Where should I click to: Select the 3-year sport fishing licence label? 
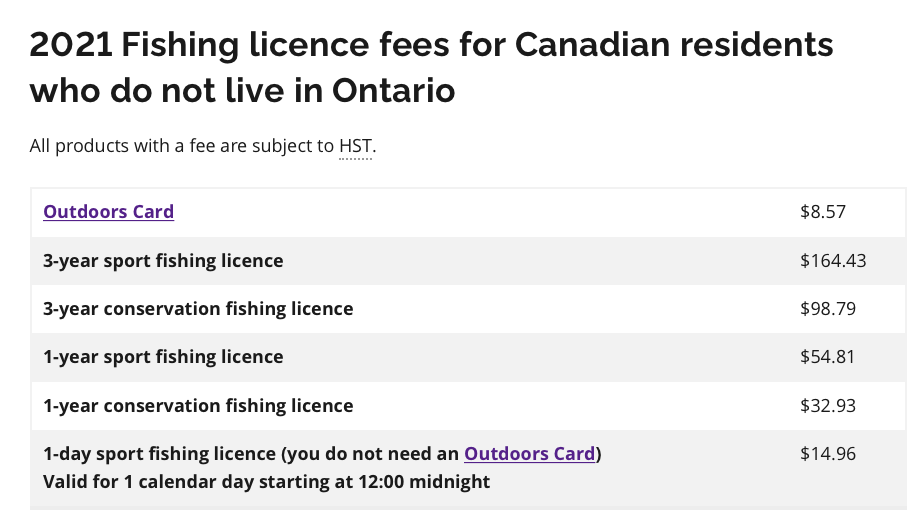click(163, 261)
